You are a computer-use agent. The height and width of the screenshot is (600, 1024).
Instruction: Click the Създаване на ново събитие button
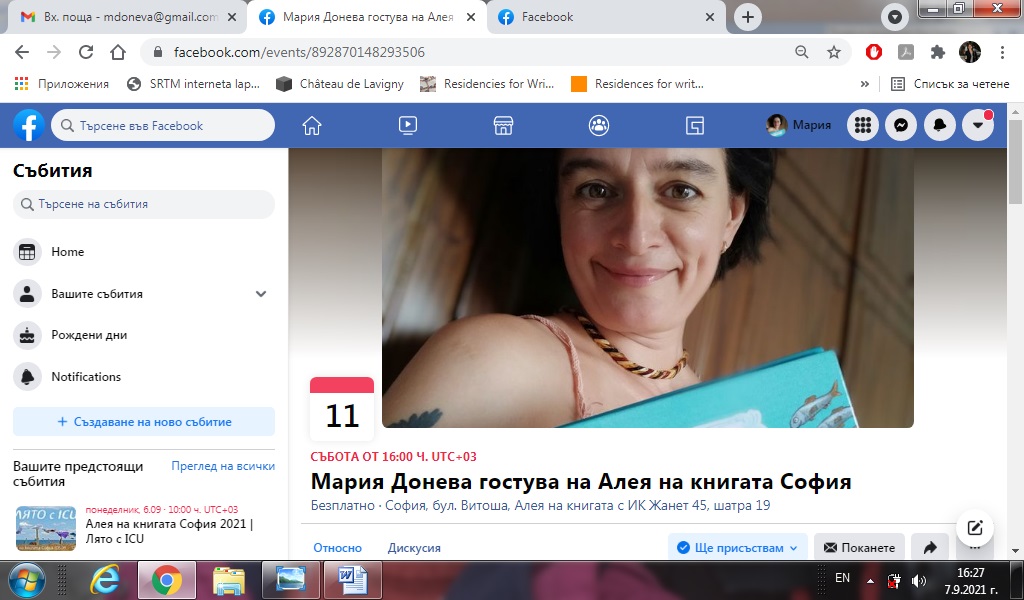pos(144,421)
